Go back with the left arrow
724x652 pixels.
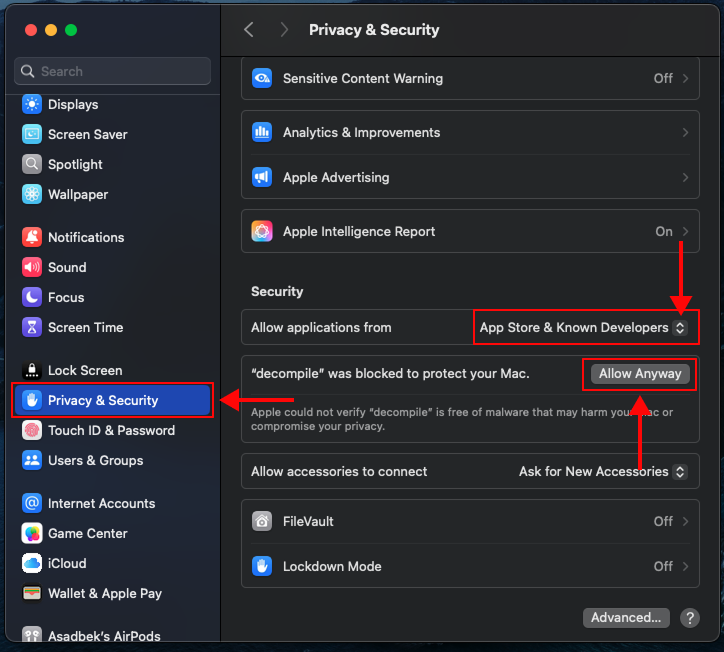coord(249,30)
